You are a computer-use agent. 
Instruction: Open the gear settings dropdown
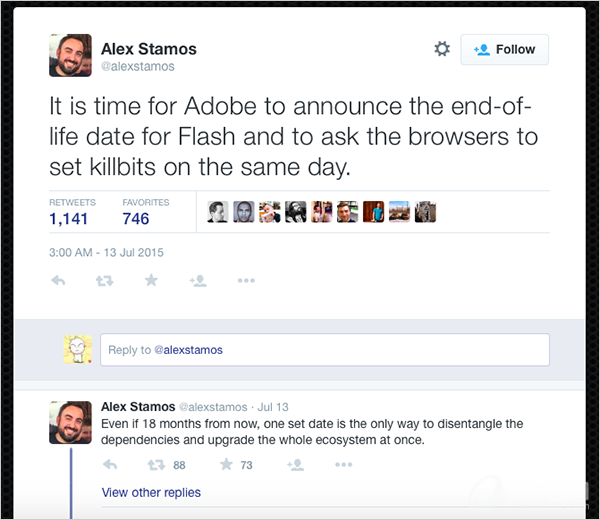(x=442, y=49)
